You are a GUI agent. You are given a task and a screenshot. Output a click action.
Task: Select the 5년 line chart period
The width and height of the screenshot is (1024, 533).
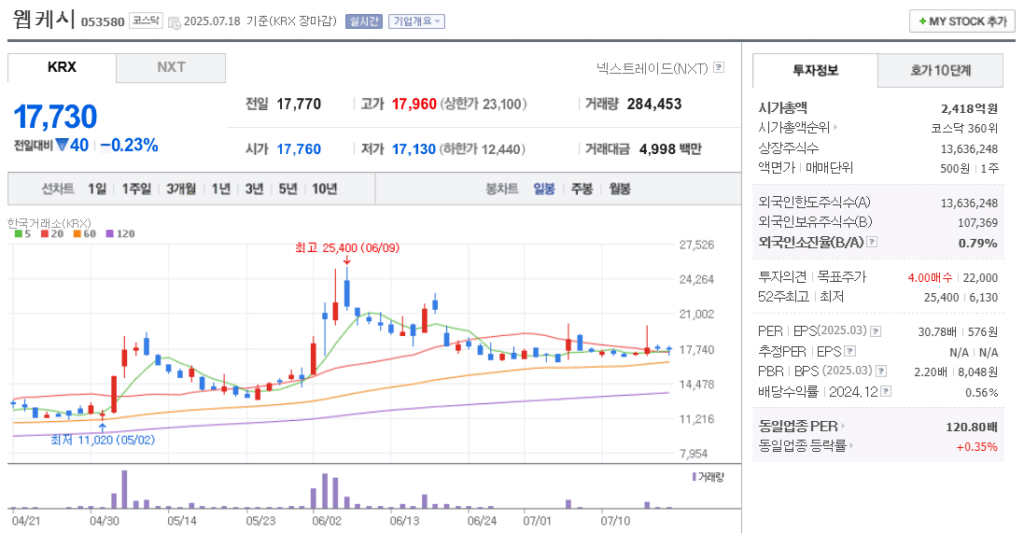[288, 189]
